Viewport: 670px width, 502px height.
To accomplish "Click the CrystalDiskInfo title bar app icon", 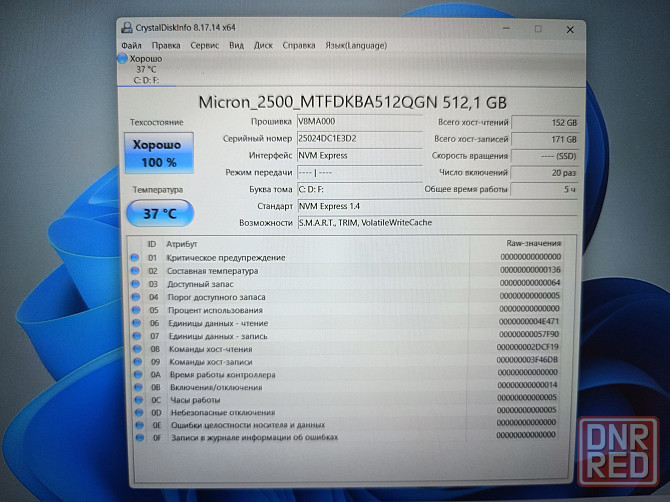I will click(x=126, y=28).
